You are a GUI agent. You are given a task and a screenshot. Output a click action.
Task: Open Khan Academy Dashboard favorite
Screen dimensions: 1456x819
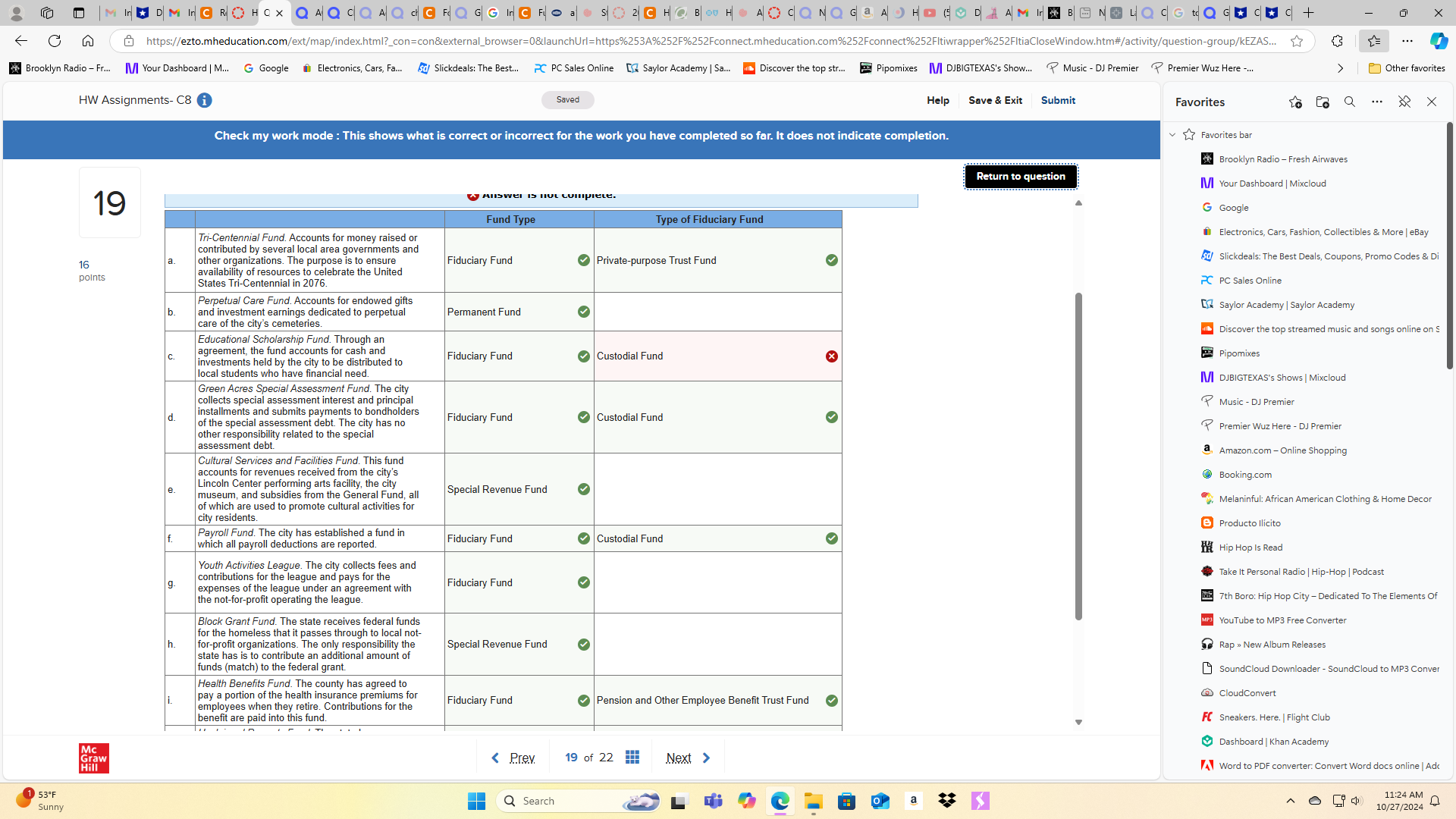[1273, 742]
